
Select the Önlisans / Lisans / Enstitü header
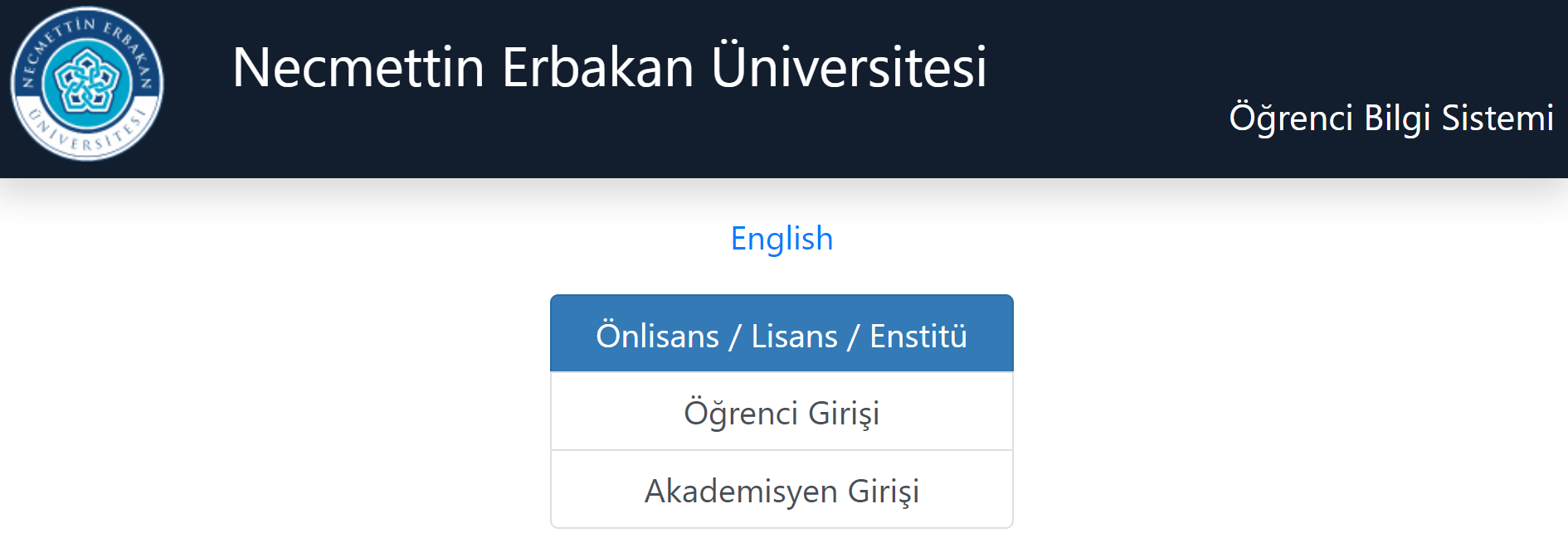pyautogui.click(x=782, y=336)
